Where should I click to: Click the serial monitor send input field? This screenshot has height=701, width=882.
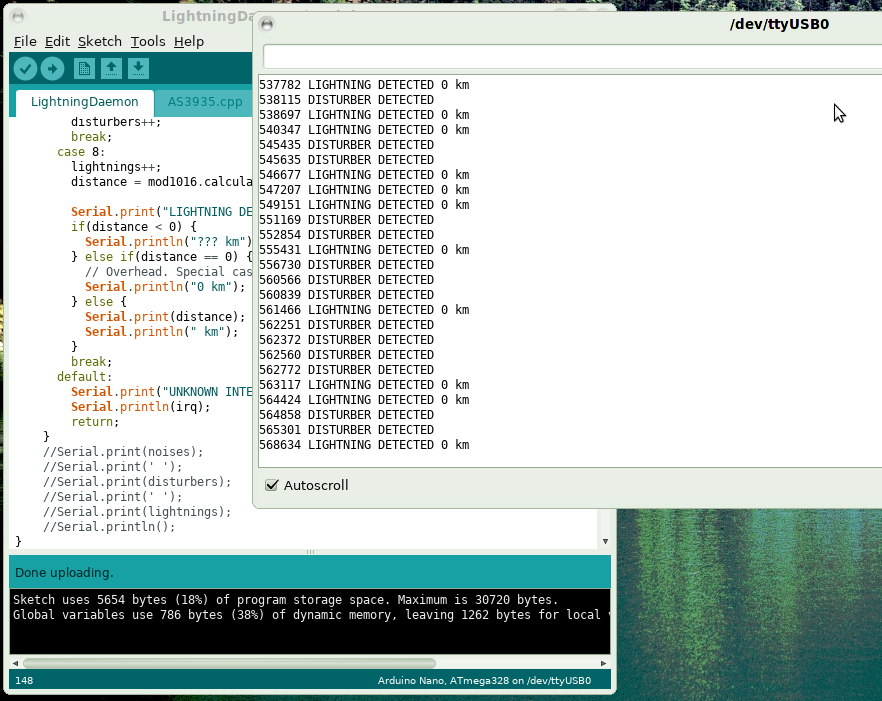[572, 57]
